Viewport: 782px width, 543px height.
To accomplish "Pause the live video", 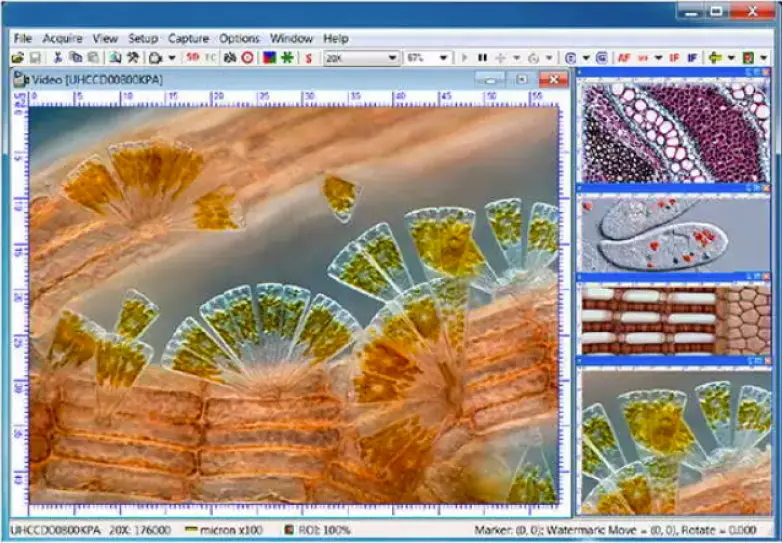I will (x=482, y=58).
